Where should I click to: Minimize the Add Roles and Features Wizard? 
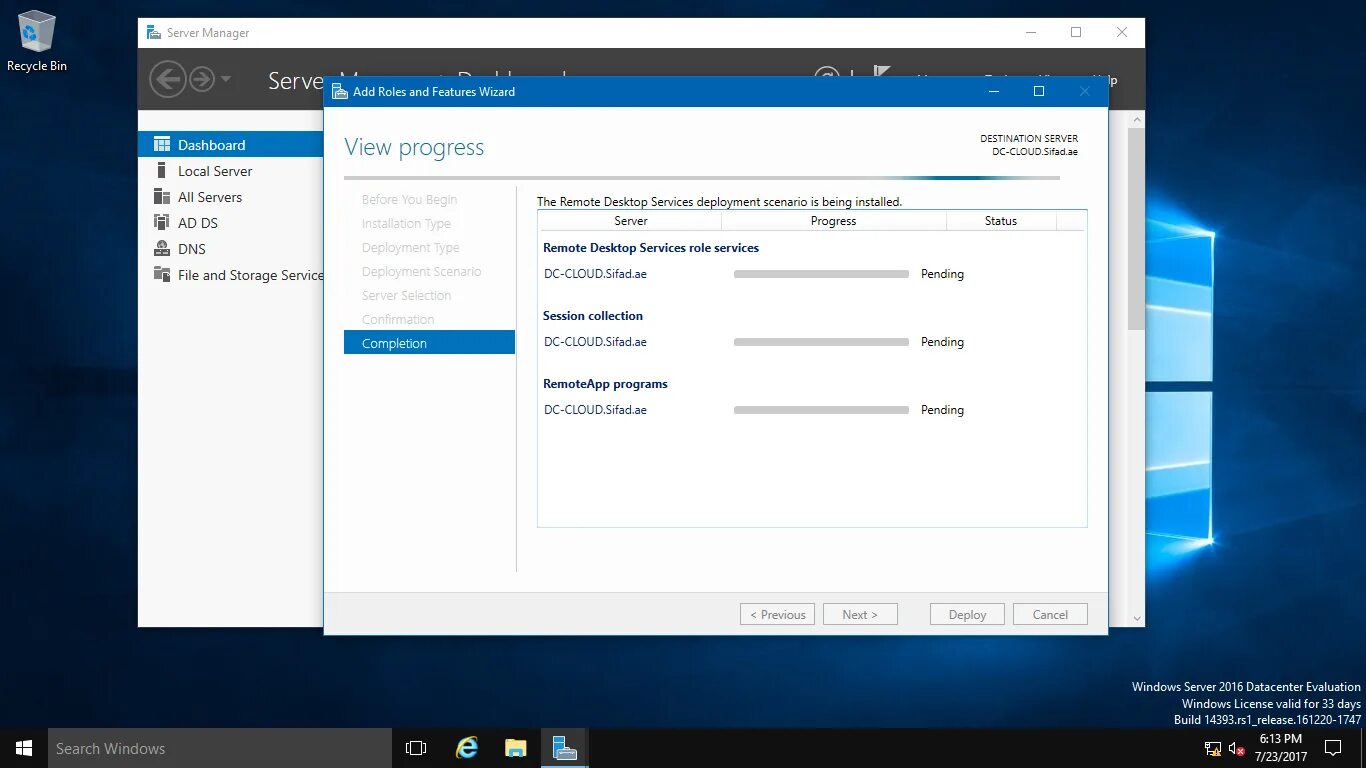coord(993,91)
